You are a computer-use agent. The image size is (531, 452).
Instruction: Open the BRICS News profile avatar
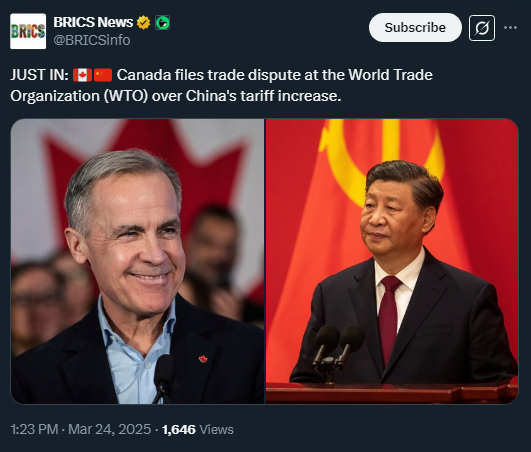[x=28, y=31]
